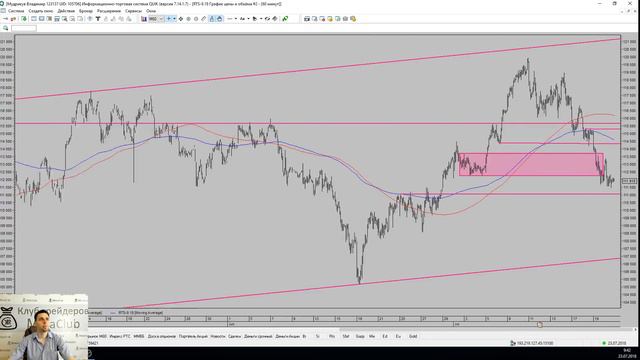
Task: Switch to the Портфель Акций tab
Action: tap(193, 336)
